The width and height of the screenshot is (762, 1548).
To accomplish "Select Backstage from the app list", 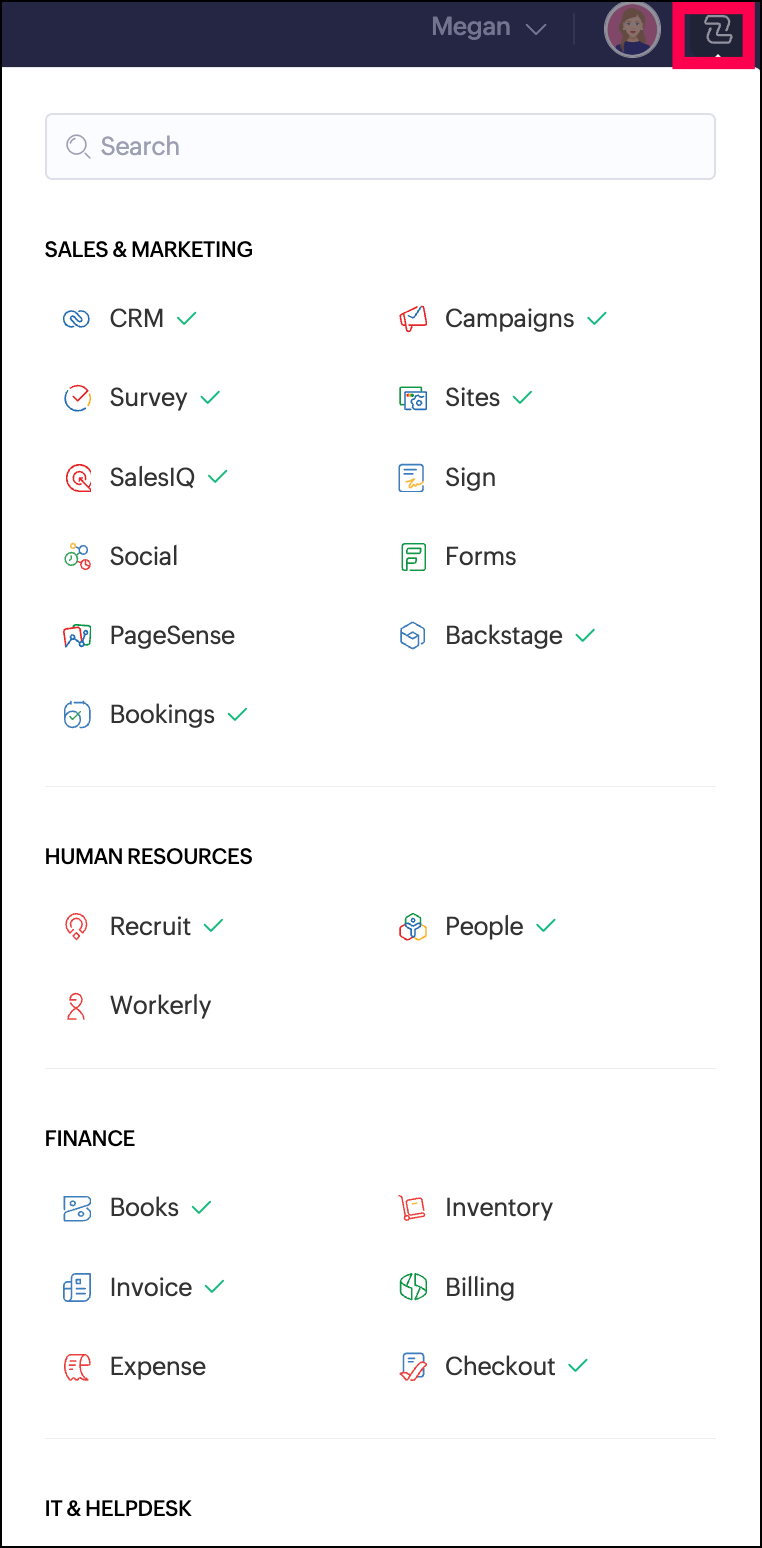I will [x=503, y=636].
